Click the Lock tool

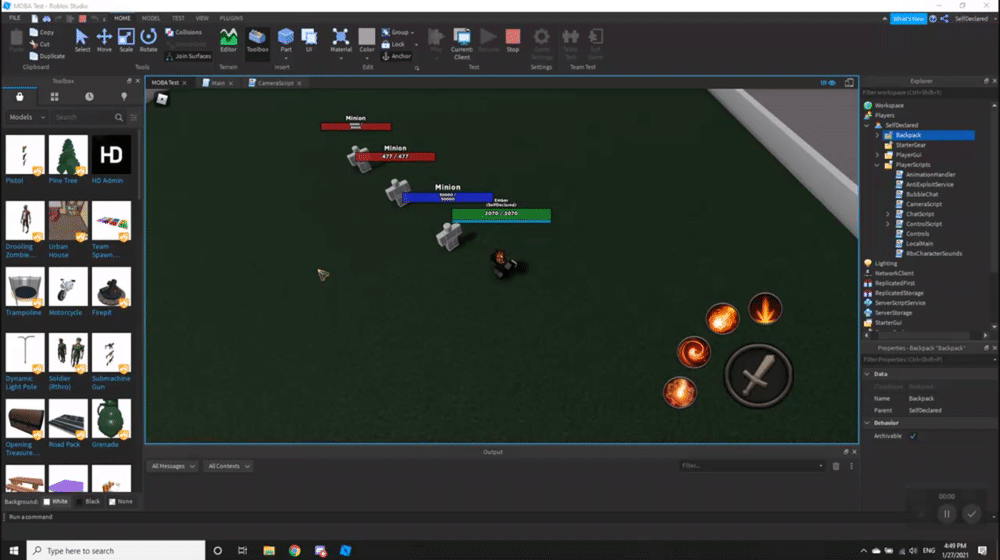point(393,44)
